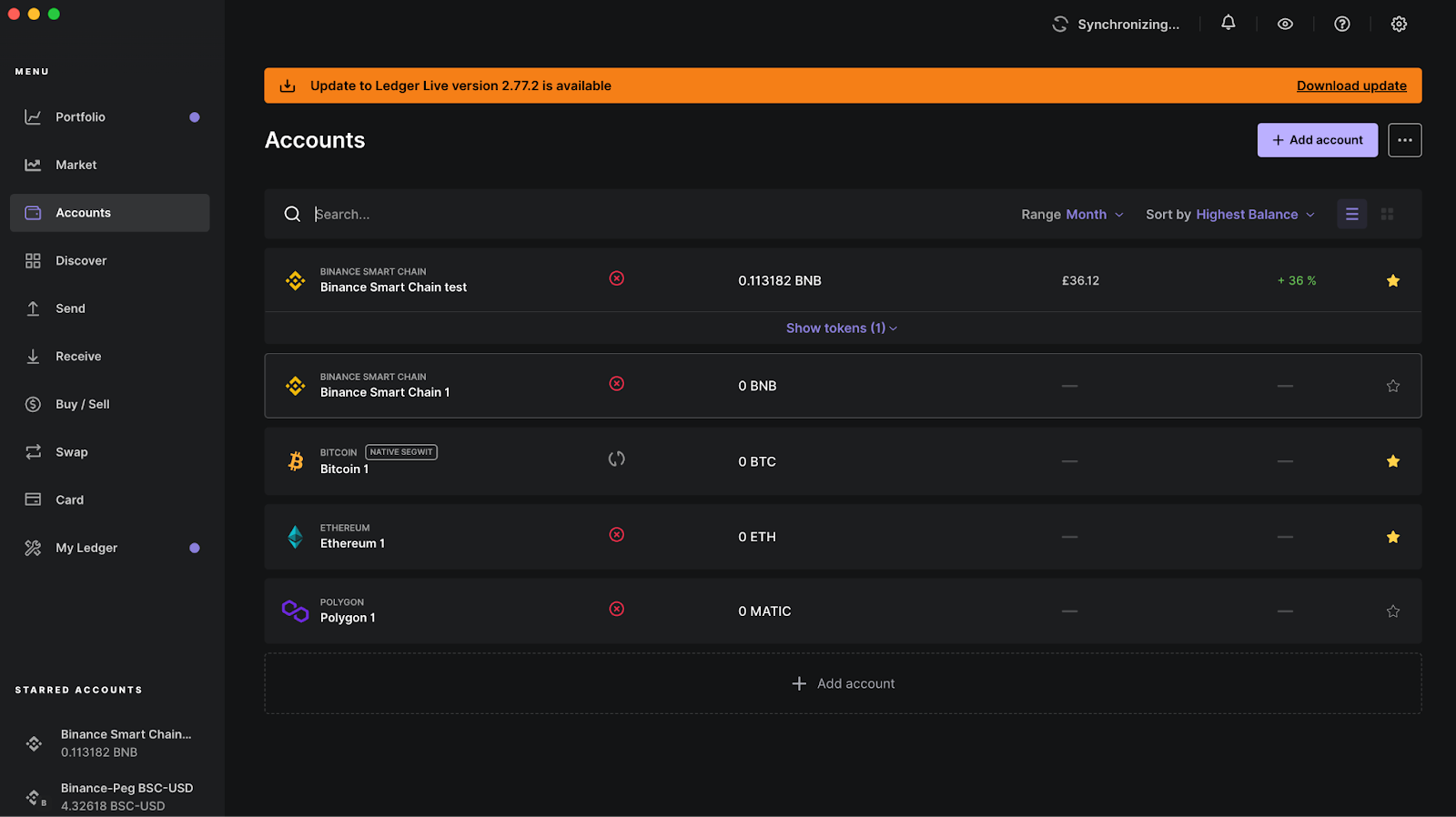The image size is (1456, 817).
Task: Click the Synchronizing status indicator
Action: (x=1116, y=25)
